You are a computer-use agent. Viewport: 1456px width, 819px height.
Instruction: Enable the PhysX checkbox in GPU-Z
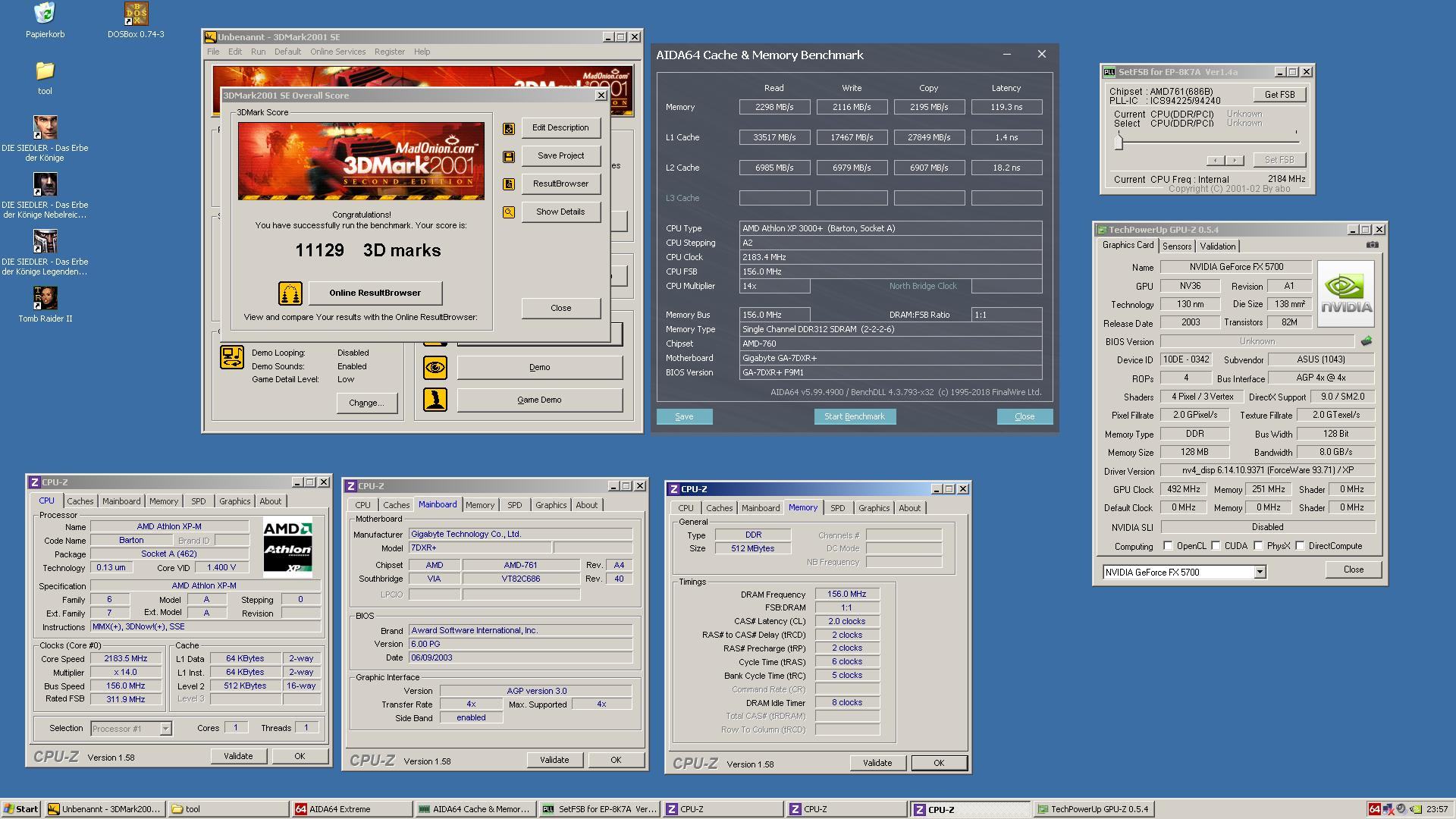point(1258,546)
